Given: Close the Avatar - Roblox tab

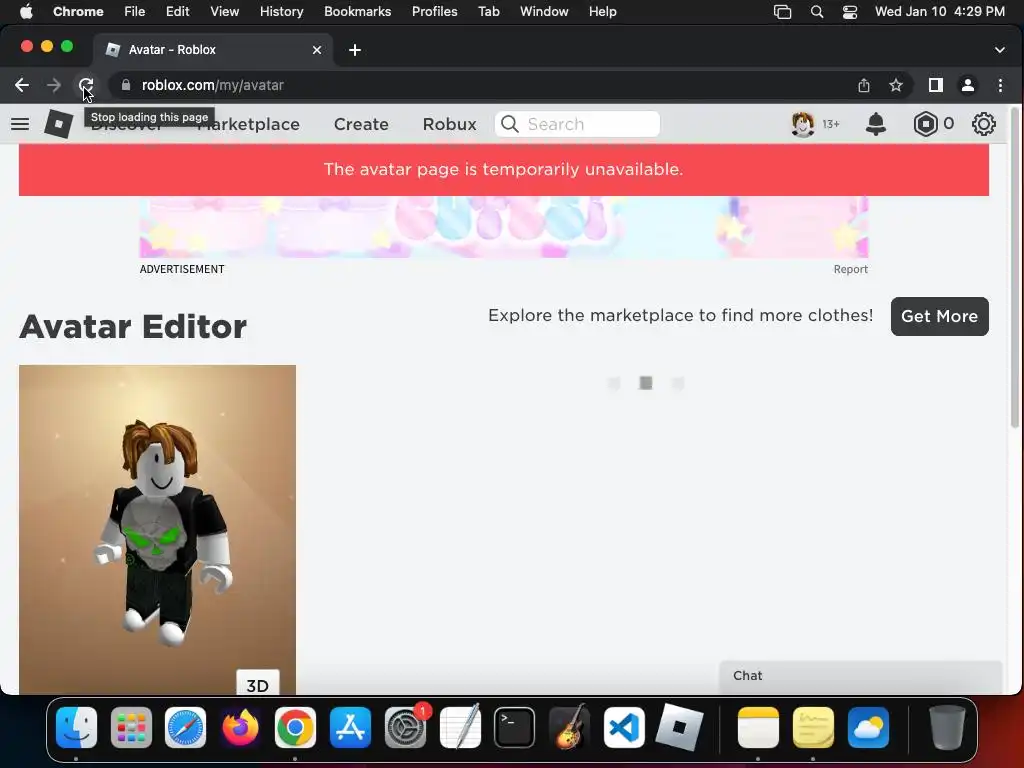Looking at the screenshot, I should pyautogui.click(x=317, y=50).
